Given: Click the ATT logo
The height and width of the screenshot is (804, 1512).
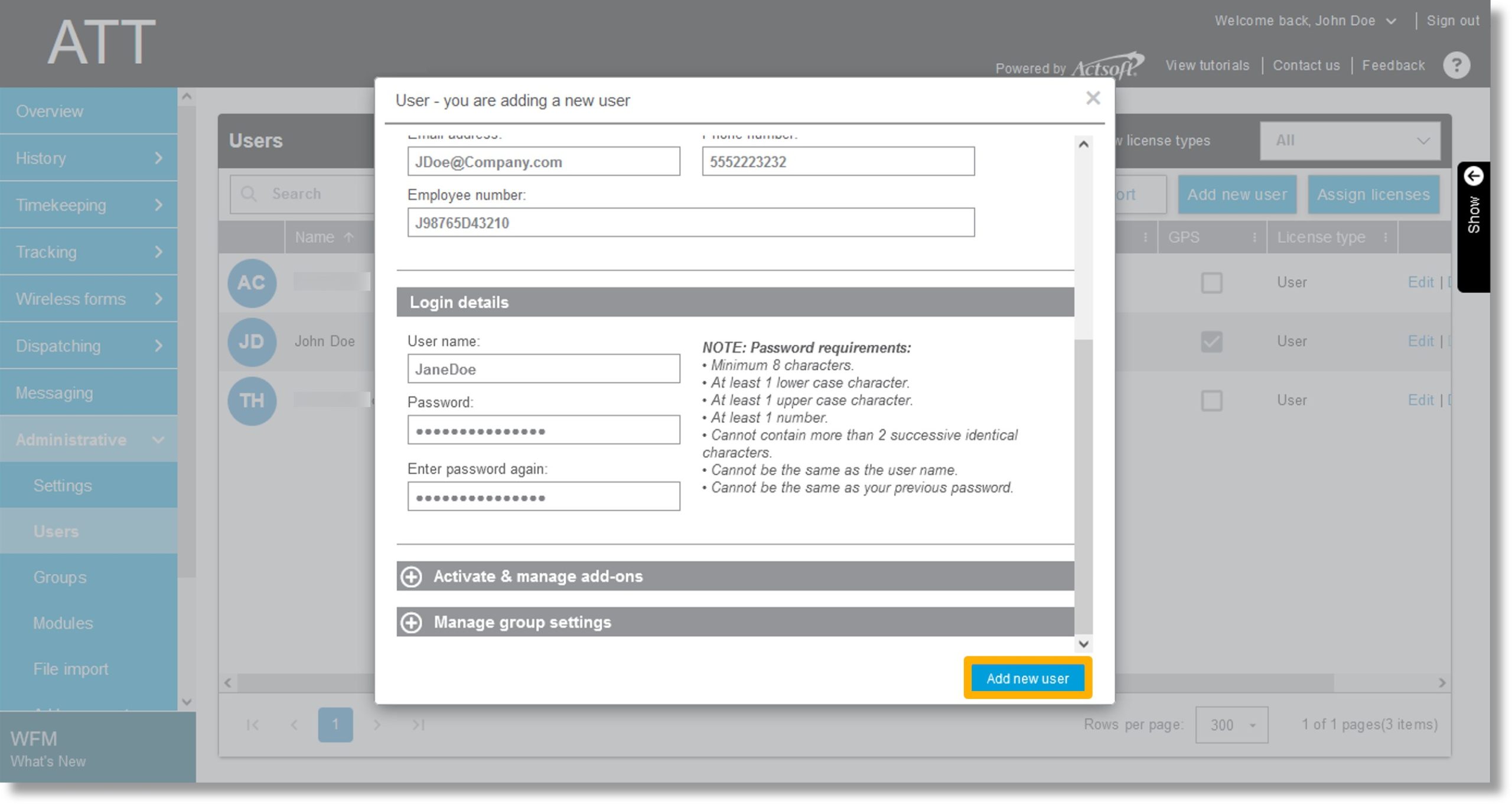Looking at the screenshot, I should point(102,43).
